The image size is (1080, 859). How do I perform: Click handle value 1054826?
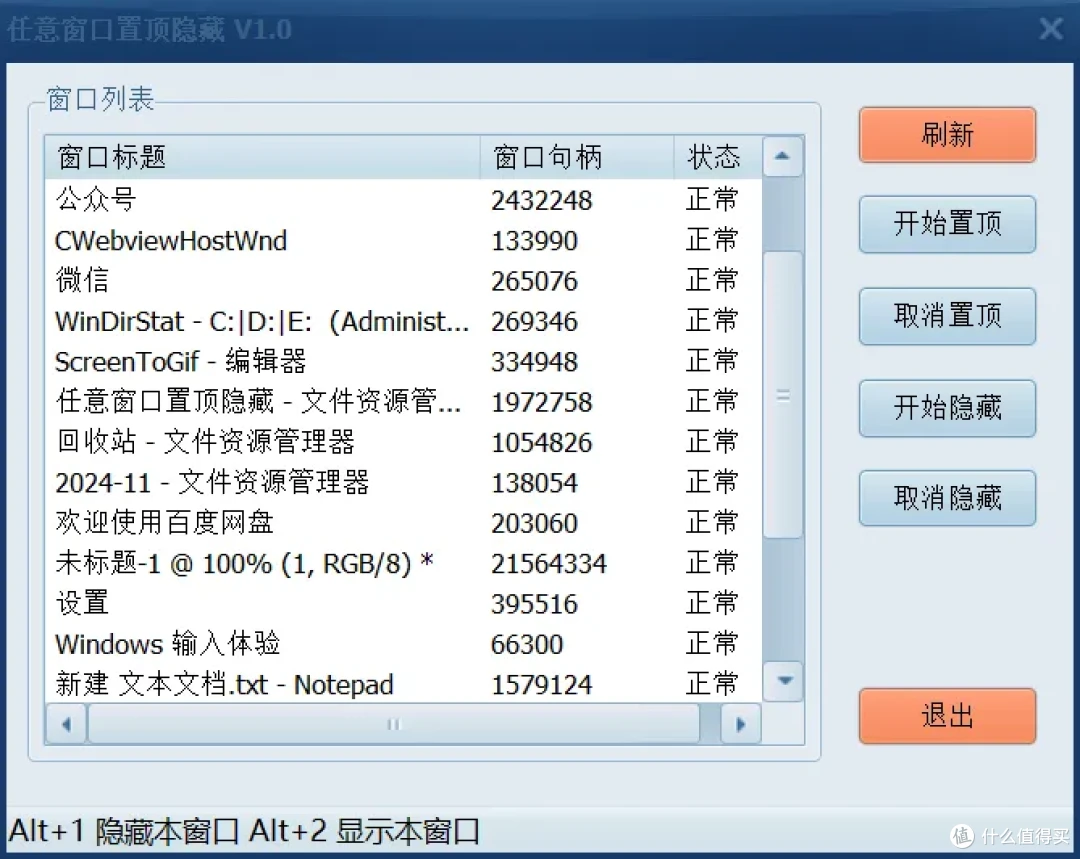pos(541,442)
